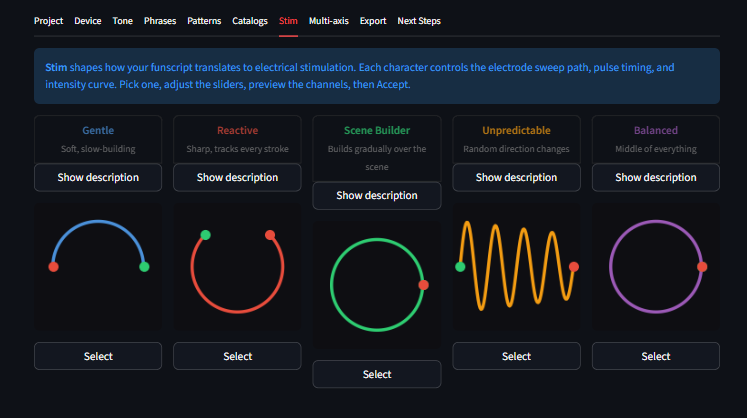Go to the Export tab
The height and width of the screenshot is (418, 747).
[x=373, y=20]
